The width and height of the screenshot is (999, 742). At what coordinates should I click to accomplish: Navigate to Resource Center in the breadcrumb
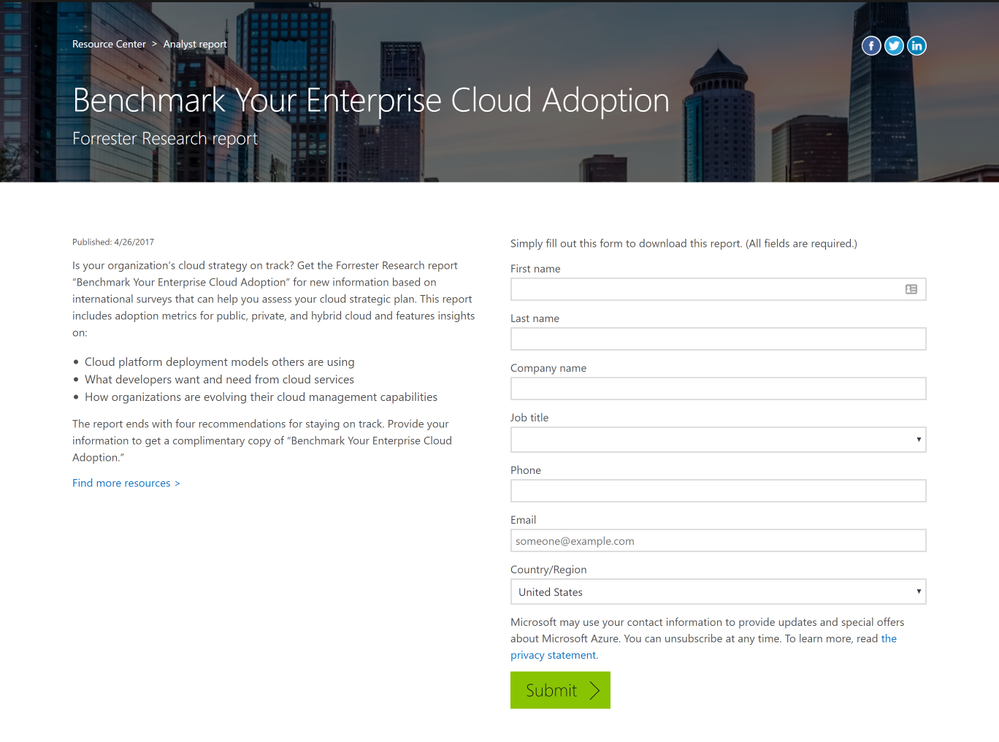109,44
